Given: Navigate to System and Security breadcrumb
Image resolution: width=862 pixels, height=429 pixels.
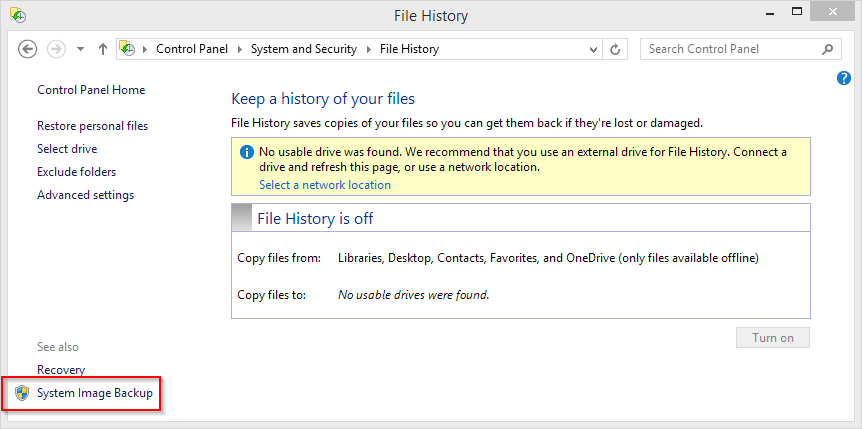Looking at the screenshot, I should pyautogui.click(x=304, y=49).
